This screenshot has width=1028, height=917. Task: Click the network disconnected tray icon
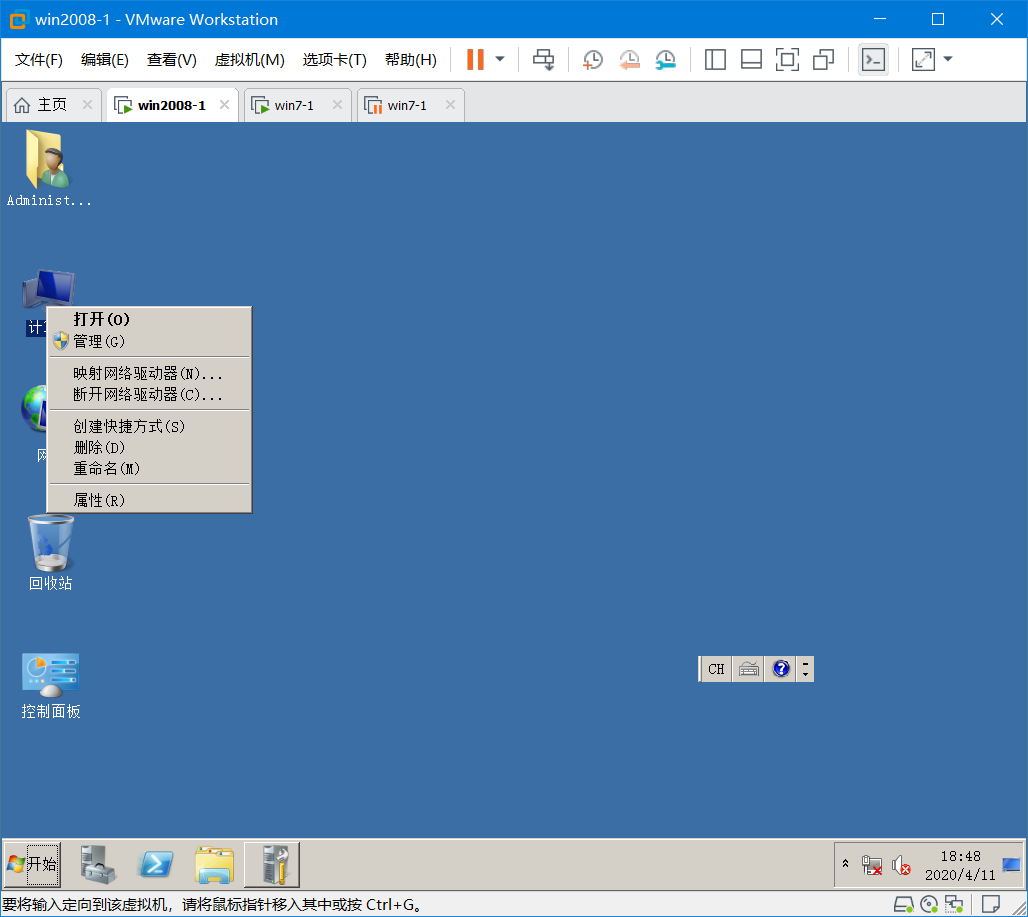tap(872, 865)
